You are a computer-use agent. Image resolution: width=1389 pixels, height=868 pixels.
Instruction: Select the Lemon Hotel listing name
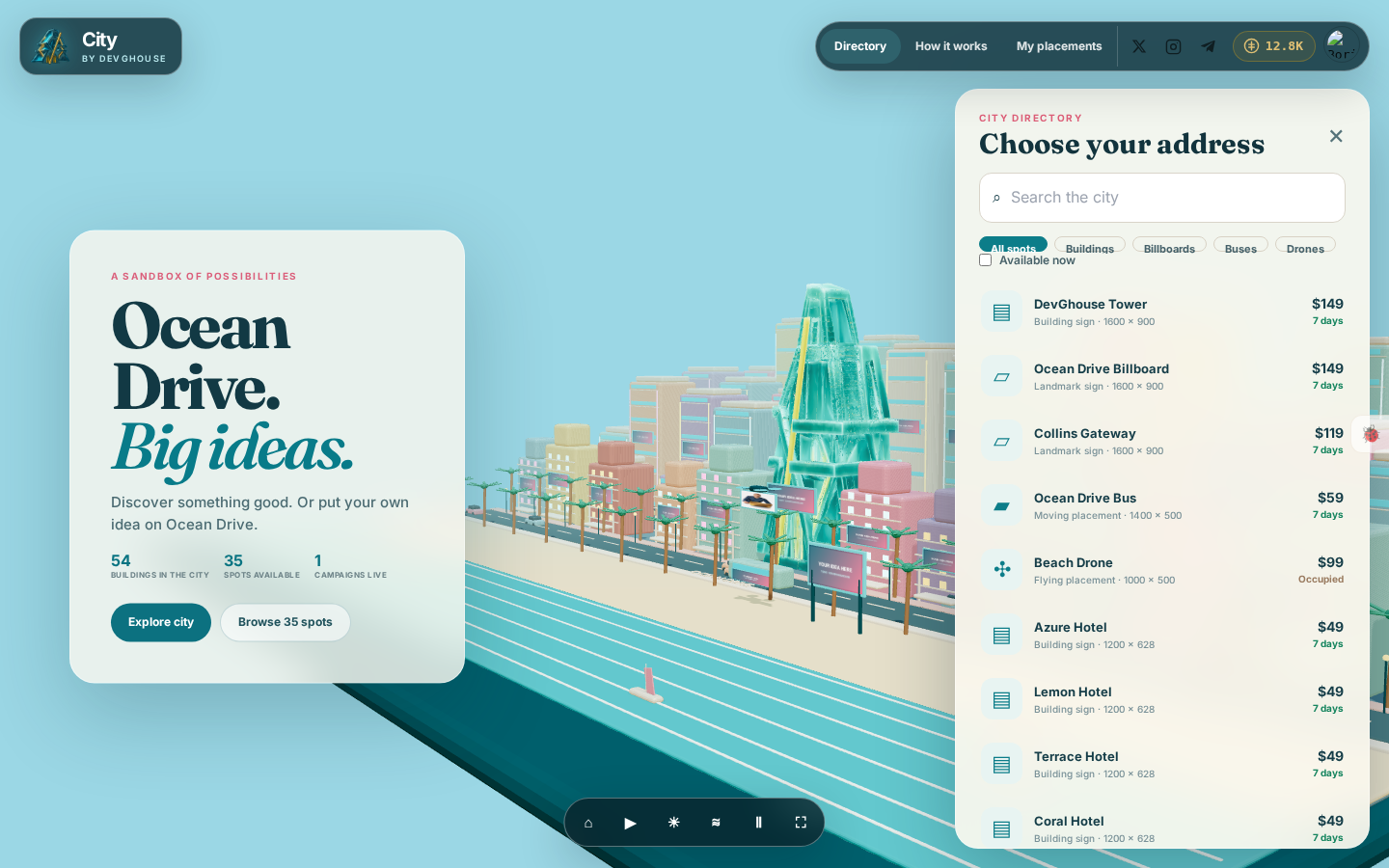pyautogui.click(x=1073, y=692)
